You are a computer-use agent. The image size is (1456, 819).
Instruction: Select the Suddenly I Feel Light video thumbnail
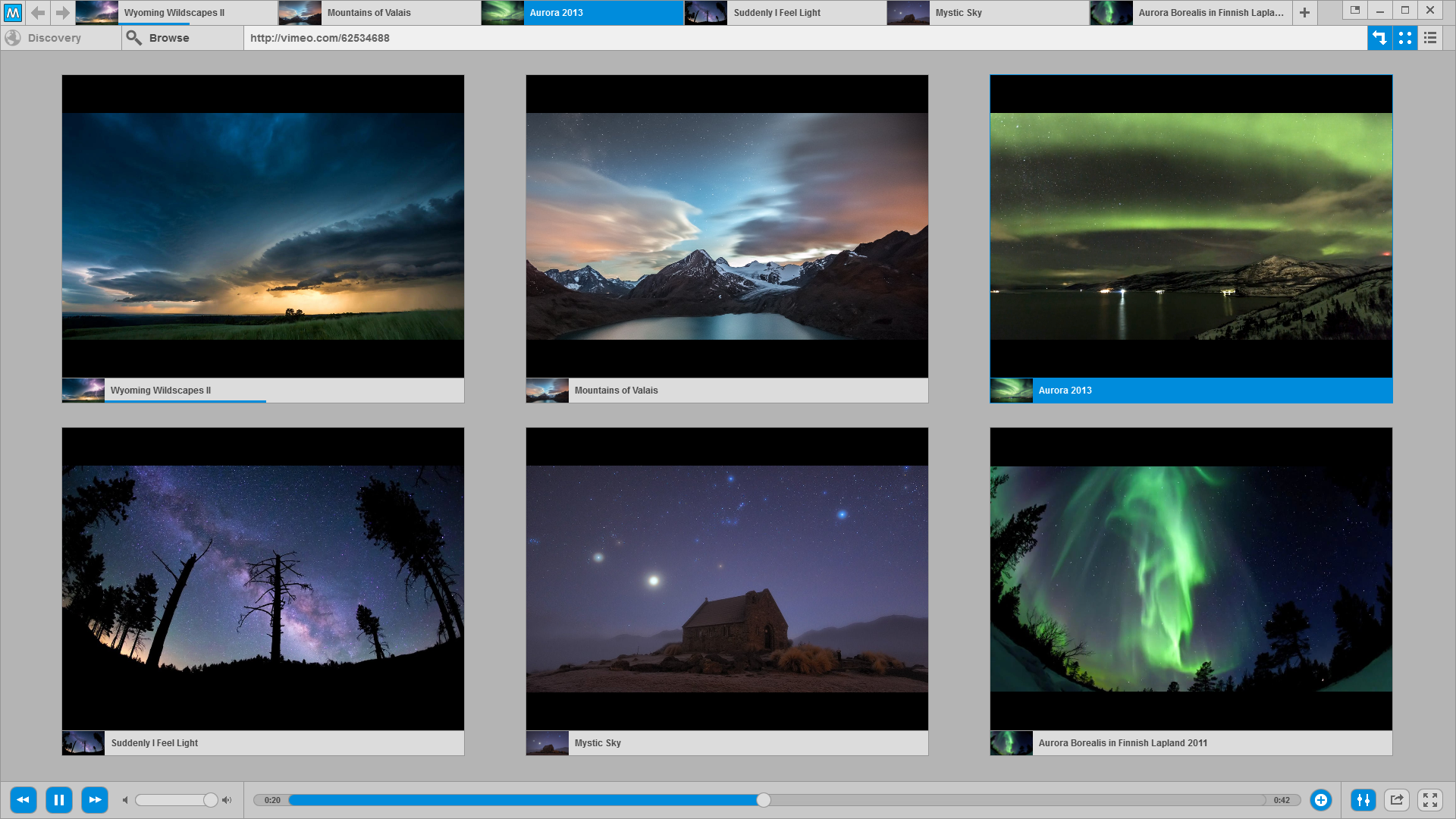coord(263,591)
